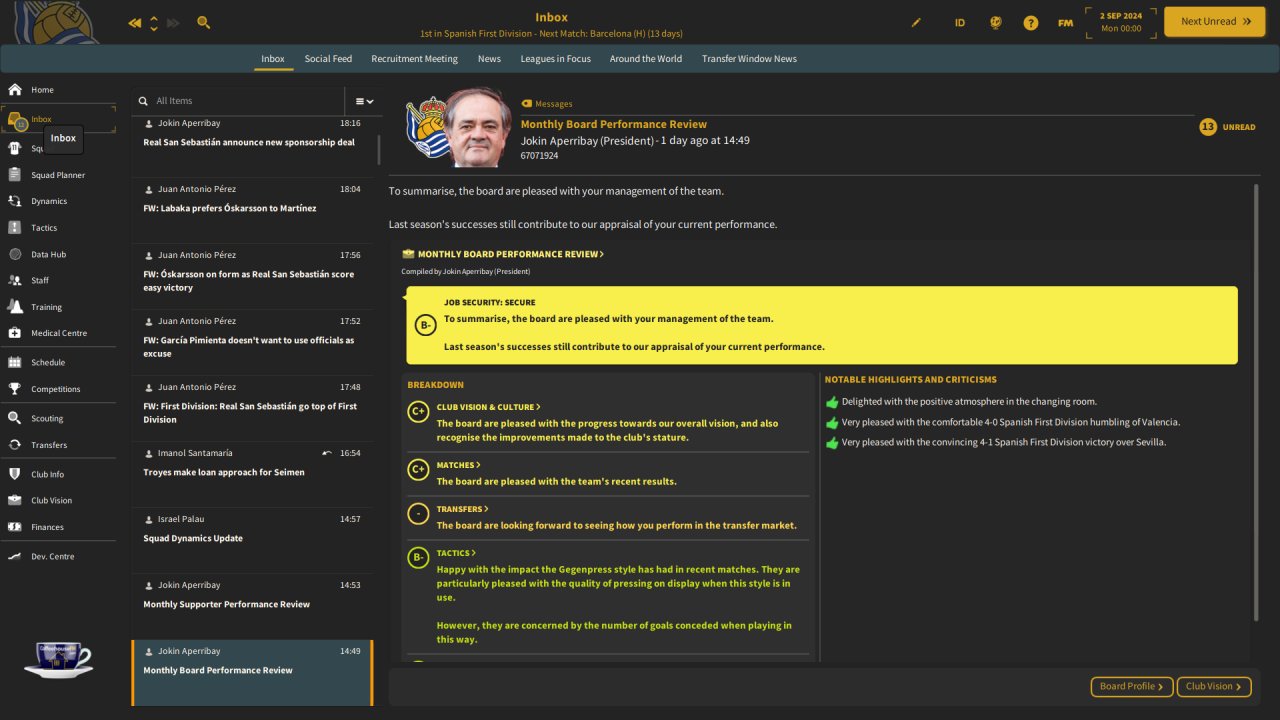Click the date display 2 Sep 2024
The image size is (1280, 720).
[1121, 22]
